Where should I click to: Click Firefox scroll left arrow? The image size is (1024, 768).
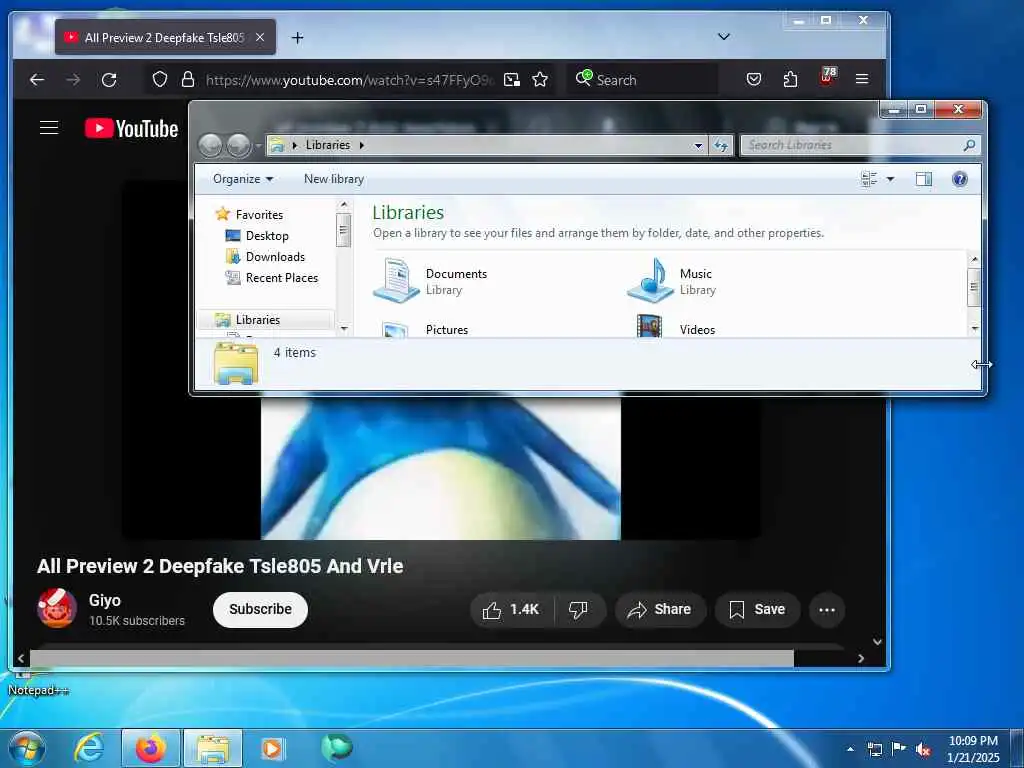[21, 658]
